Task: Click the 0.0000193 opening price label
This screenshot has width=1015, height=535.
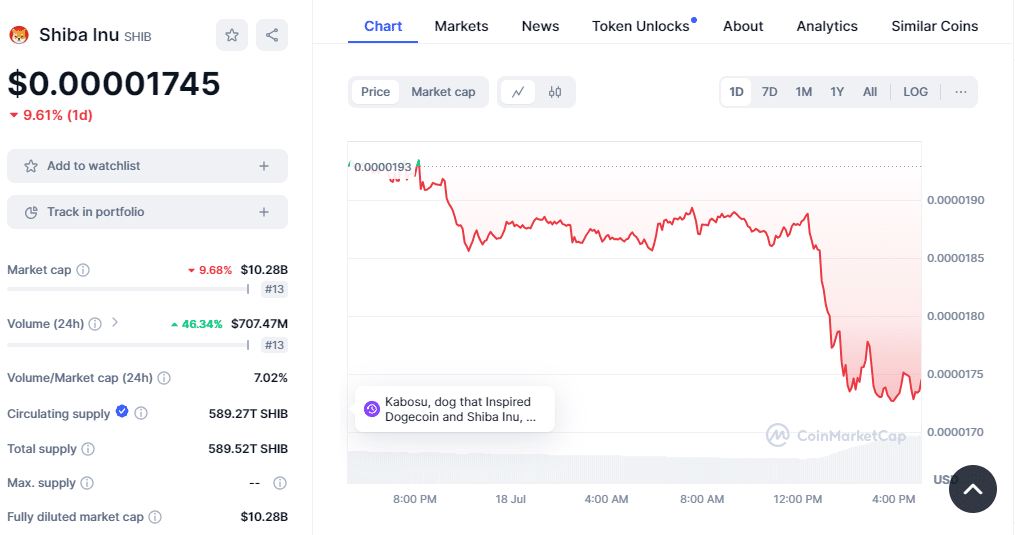Action: 383,167
